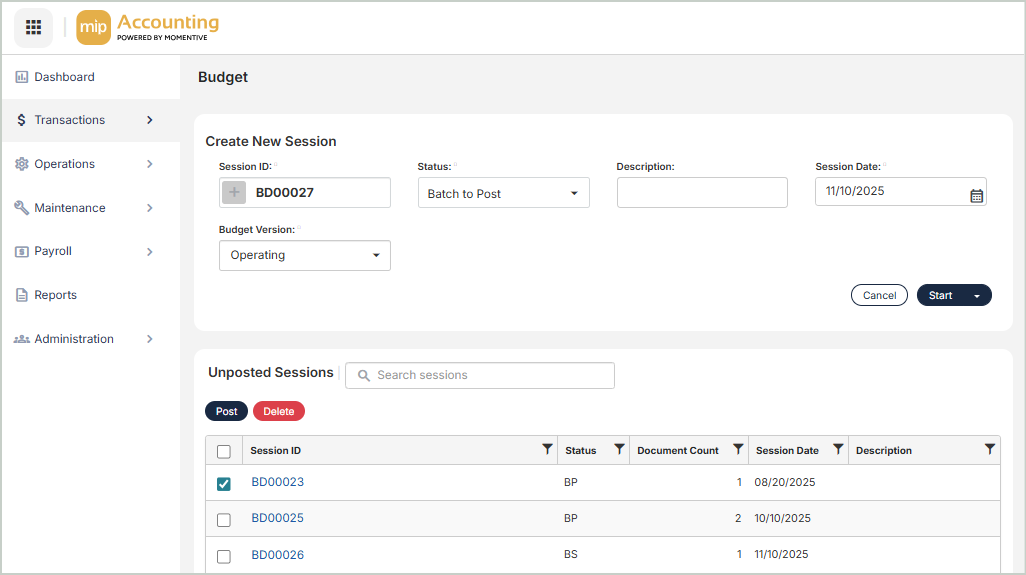
Task: Open Reports from the sidebar
Action: pyautogui.click(x=55, y=295)
